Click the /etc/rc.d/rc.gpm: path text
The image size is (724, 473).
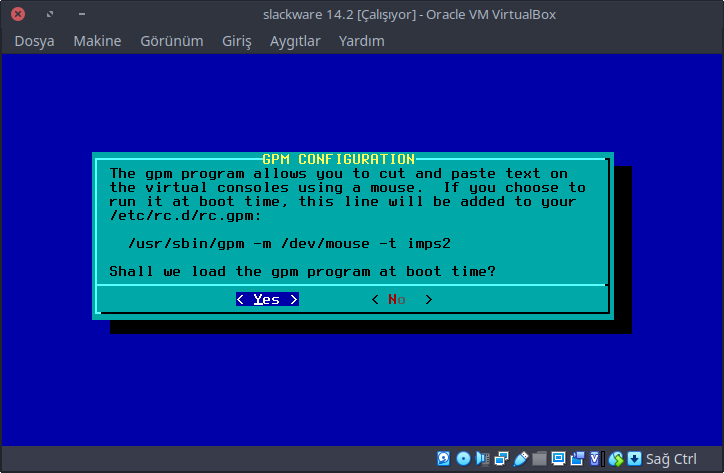coord(185,216)
